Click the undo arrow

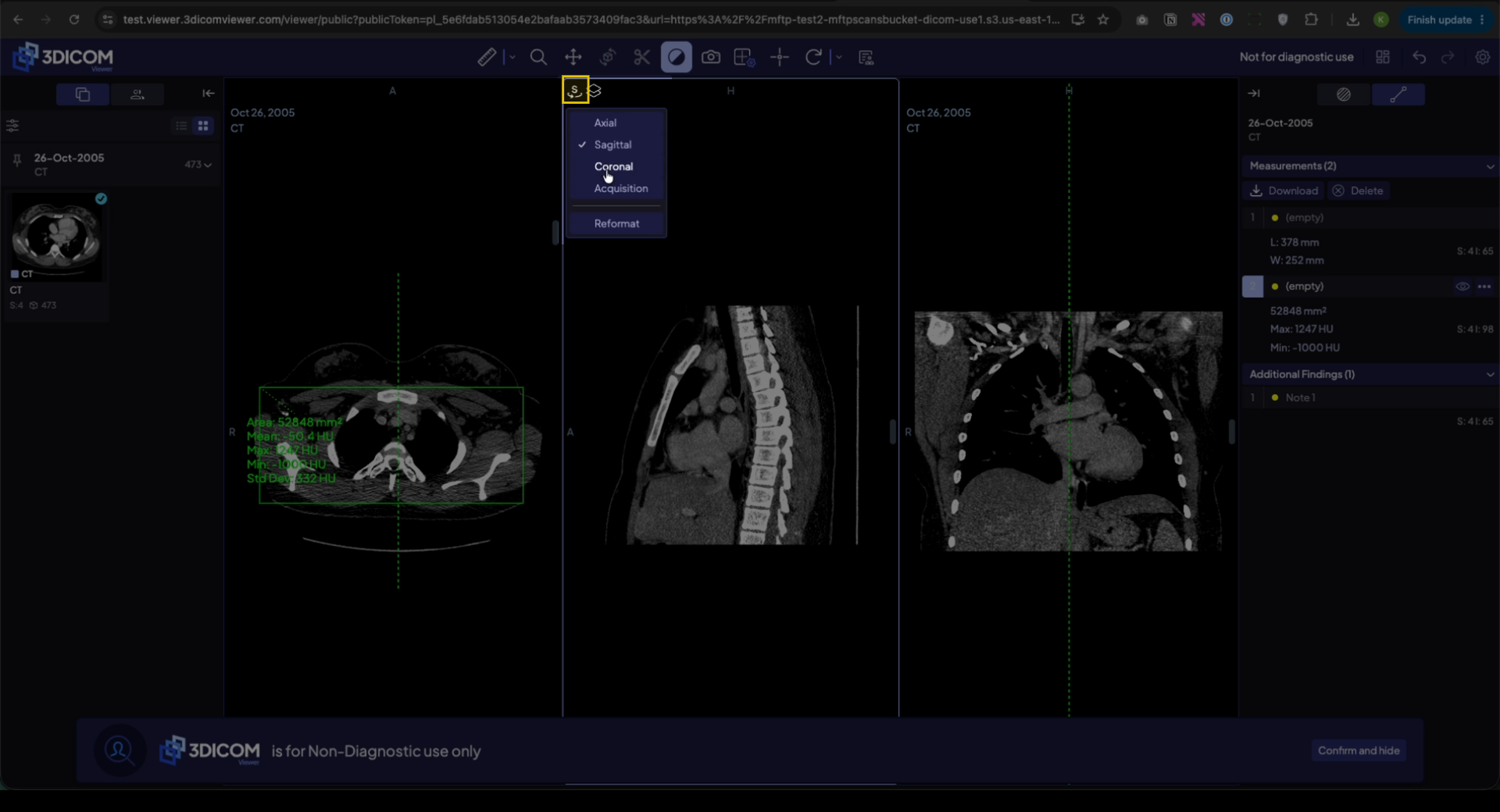[x=1420, y=57]
